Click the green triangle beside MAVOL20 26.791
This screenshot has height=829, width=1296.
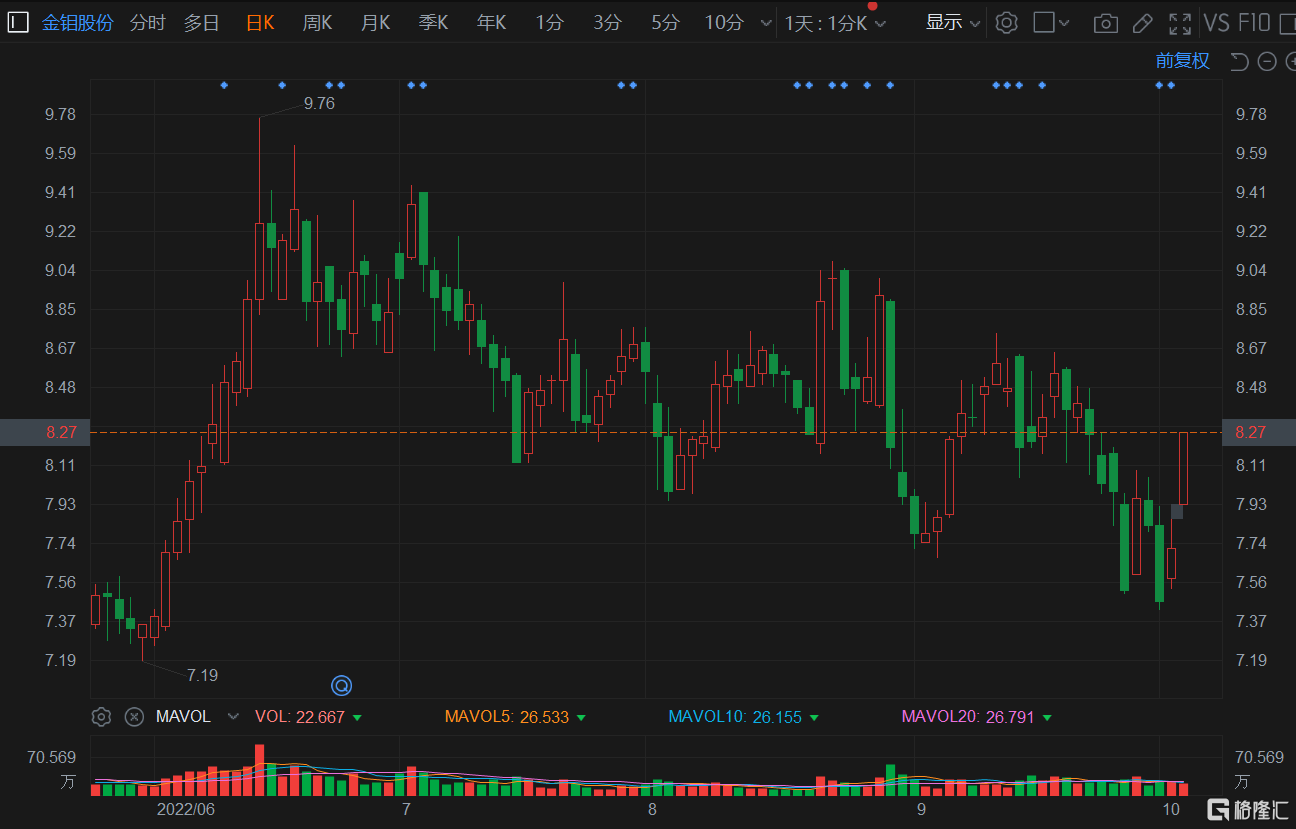[1047, 718]
